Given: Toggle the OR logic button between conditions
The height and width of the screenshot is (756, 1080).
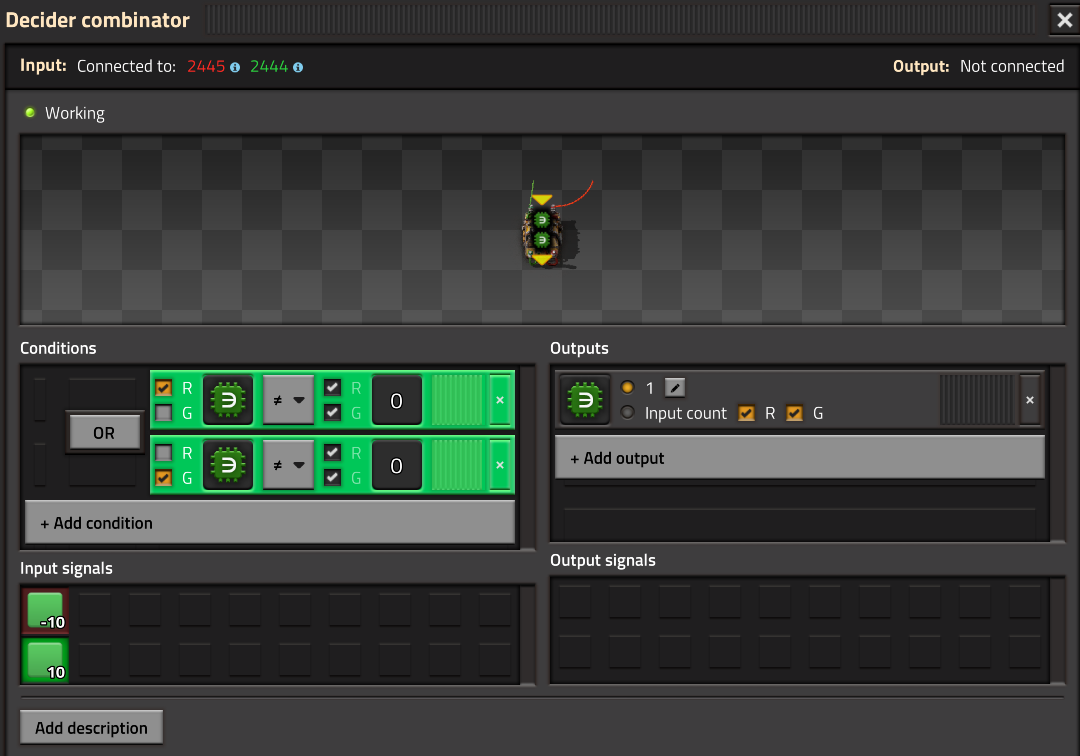Looking at the screenshot, I should (x=104, y=433).
